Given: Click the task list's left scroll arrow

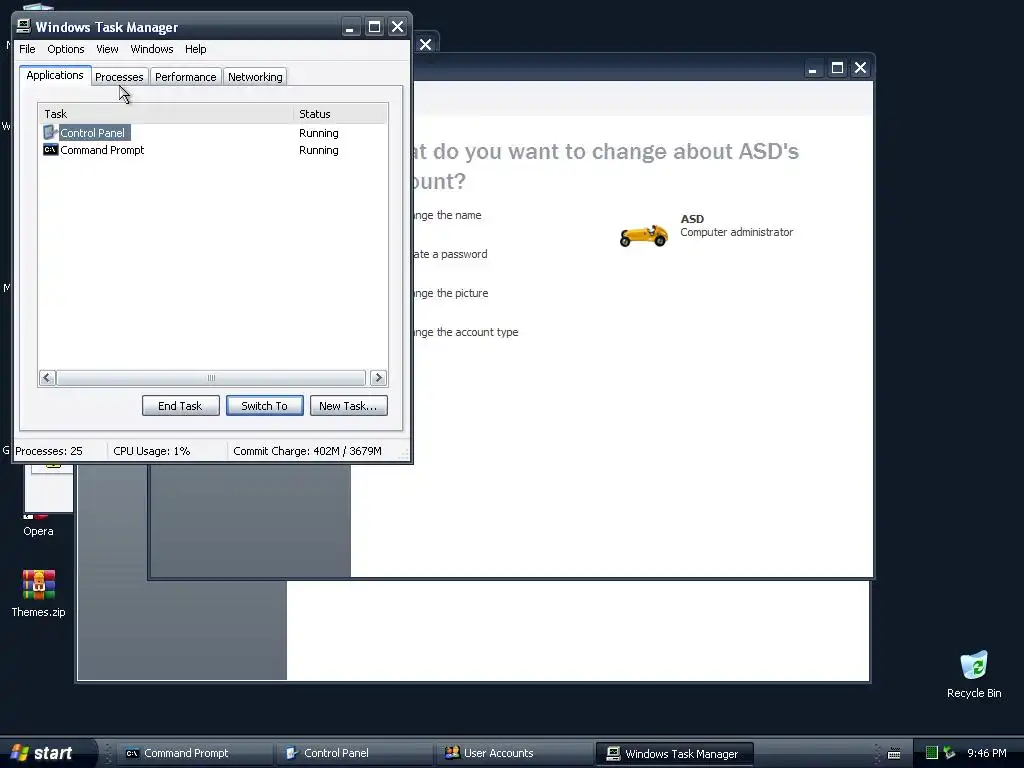Looking at the screenshot, I should pyautogui.click(x=47, y=377).
